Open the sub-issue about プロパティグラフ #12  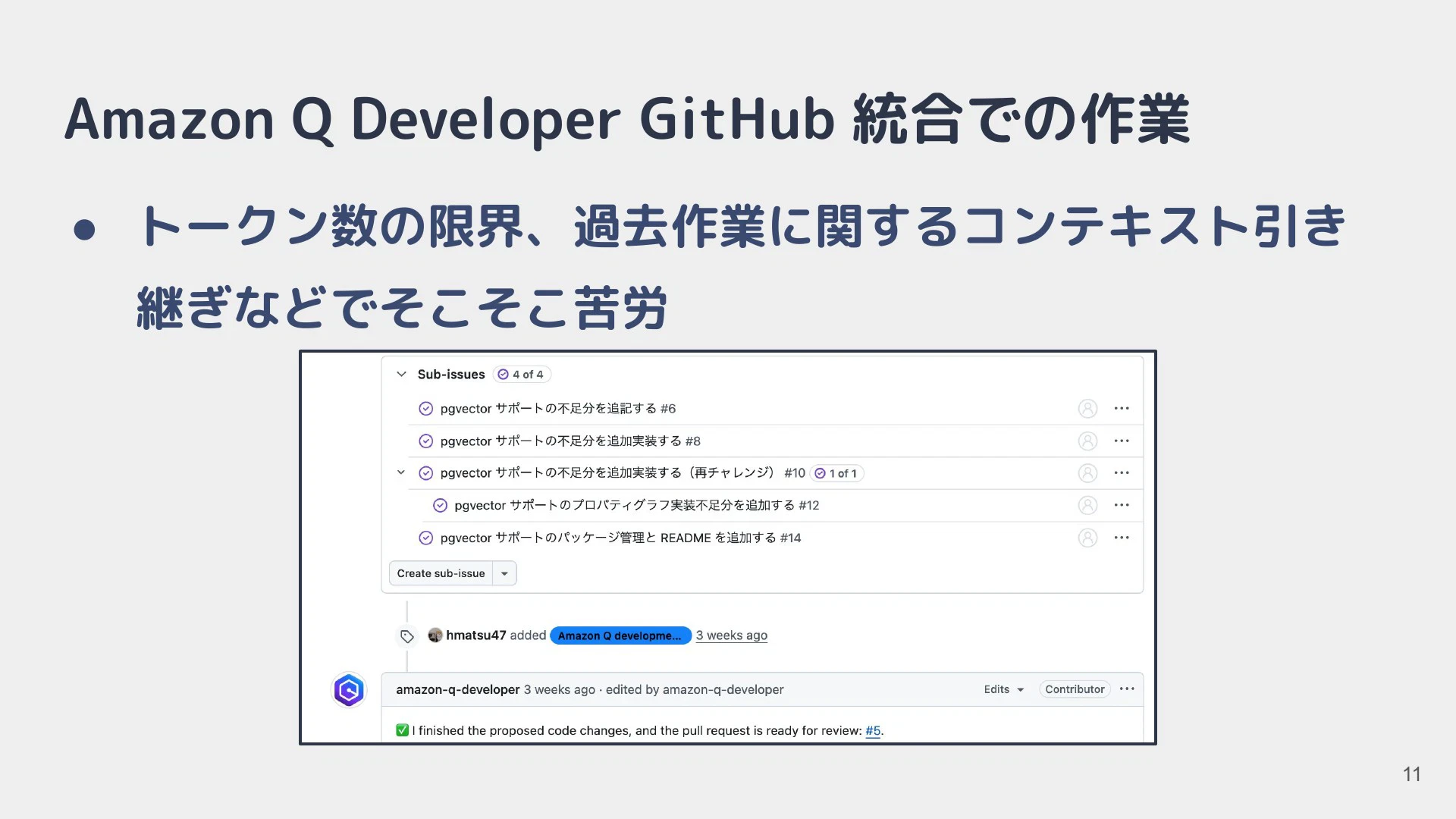click(x=637, y=505)
